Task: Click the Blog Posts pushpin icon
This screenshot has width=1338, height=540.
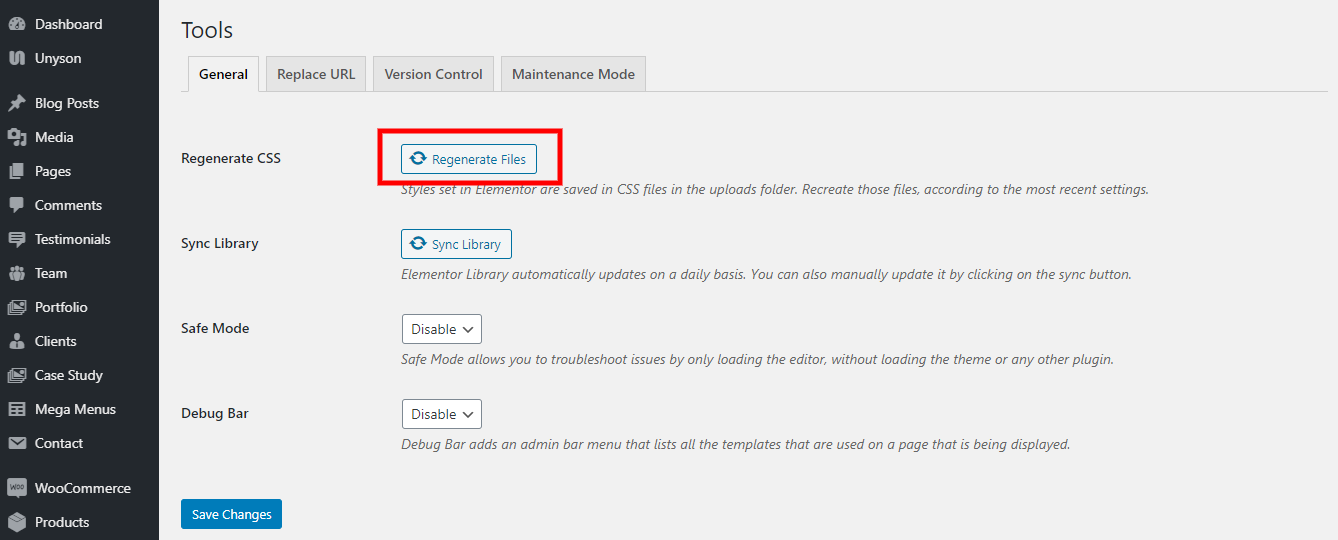Action: pos(17,103)
